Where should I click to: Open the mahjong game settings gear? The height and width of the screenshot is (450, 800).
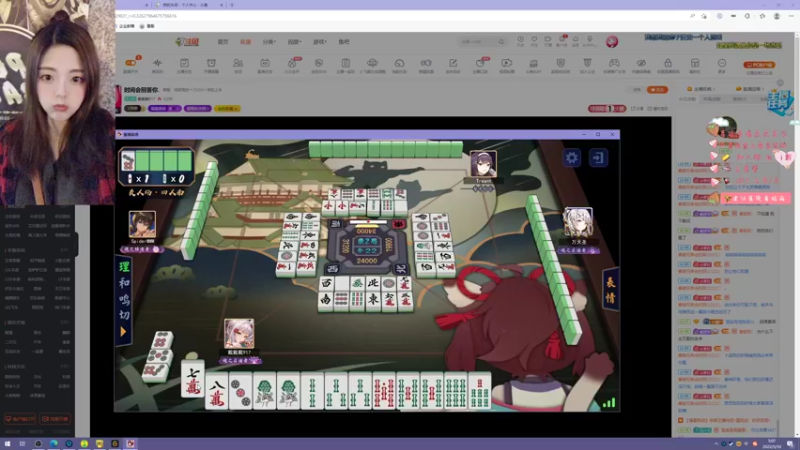tap(571, 158)
